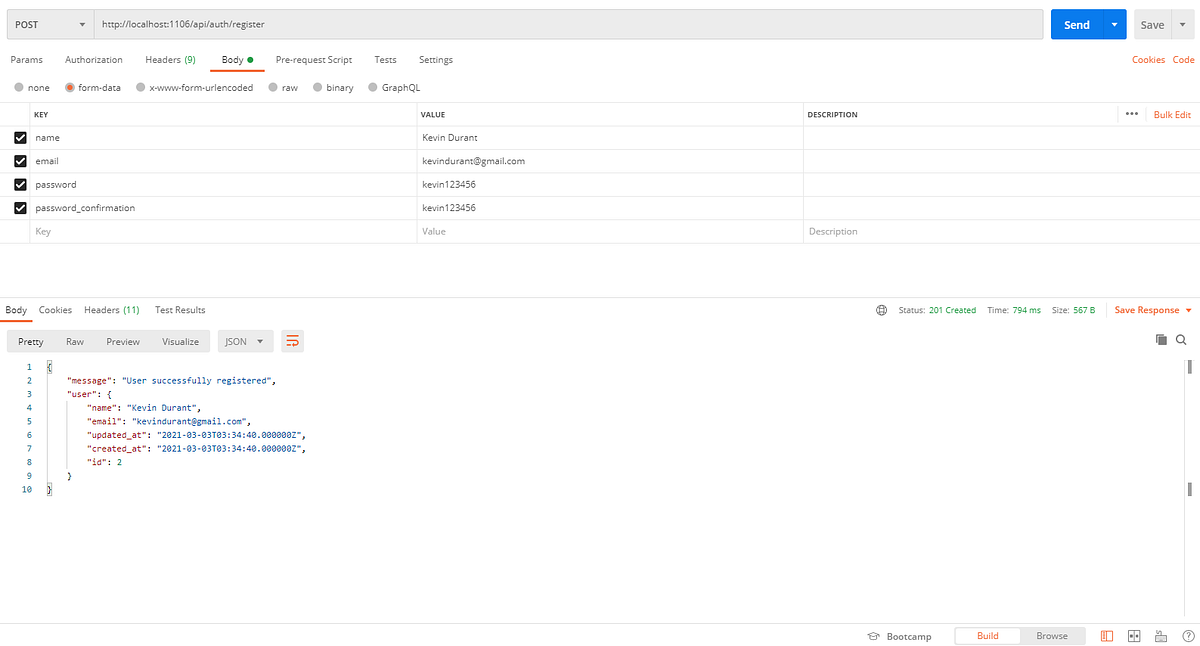Open search in the response body
The image size is (1200, 646).
click(1181, 340)
